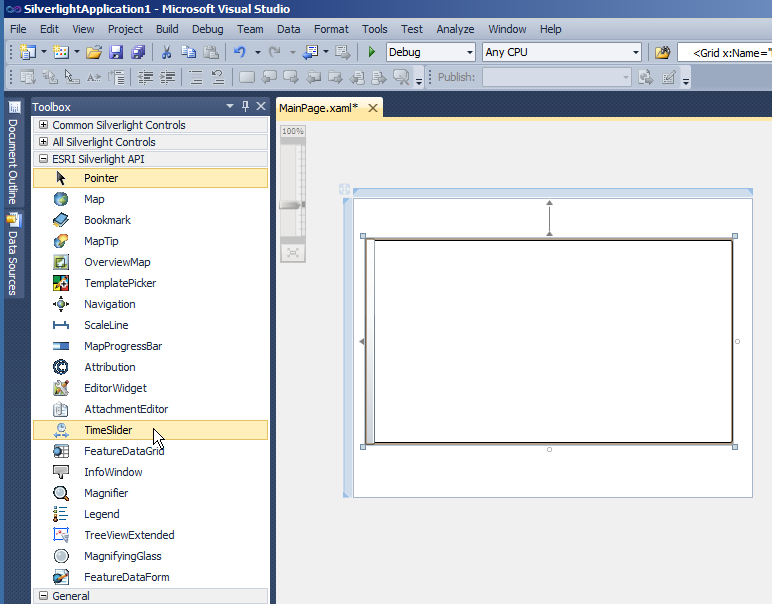Open the New Project dropdown arrow
The width and height of the screenshot is (772, 604).
point(44,52)
